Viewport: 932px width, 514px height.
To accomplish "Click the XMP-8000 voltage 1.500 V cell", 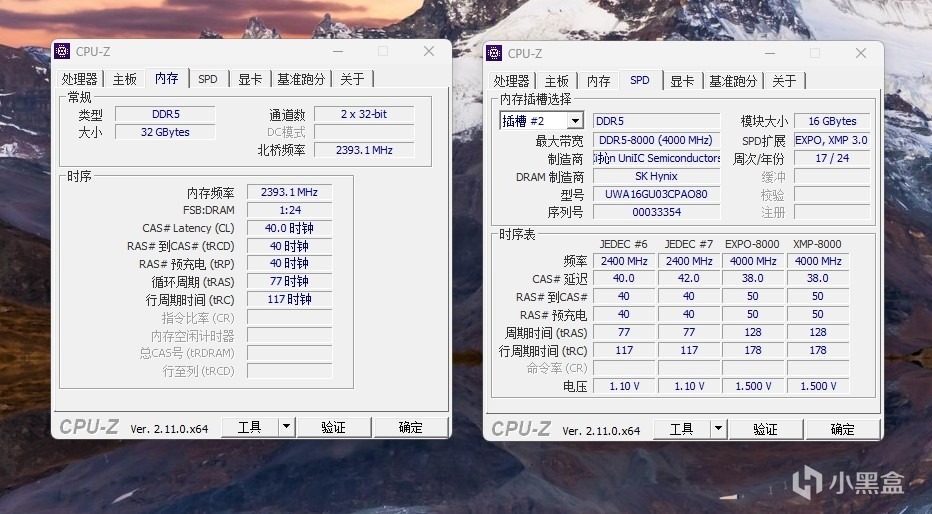I will click(818, 386).
